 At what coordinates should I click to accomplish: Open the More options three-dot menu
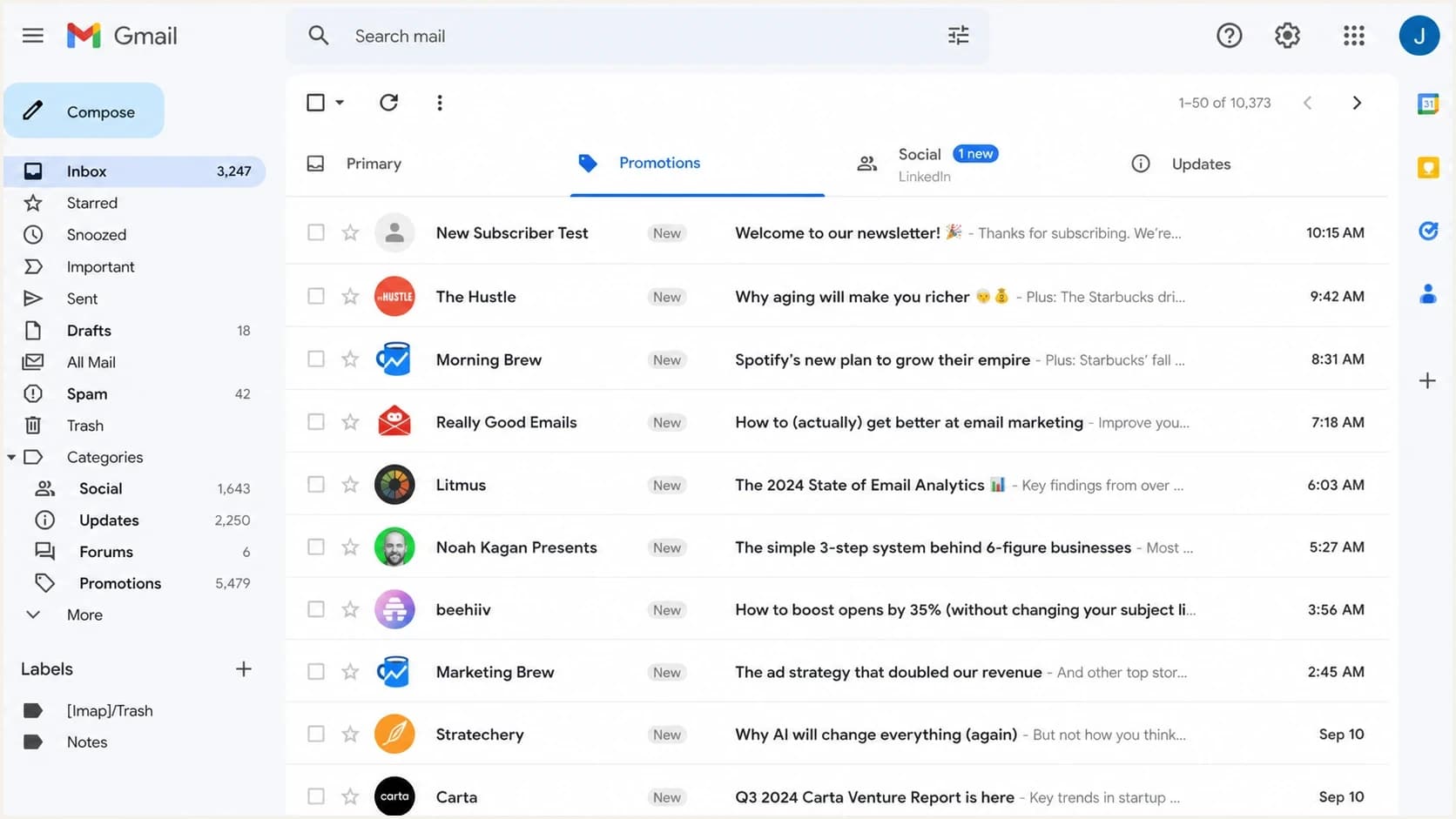click(440, 103)
